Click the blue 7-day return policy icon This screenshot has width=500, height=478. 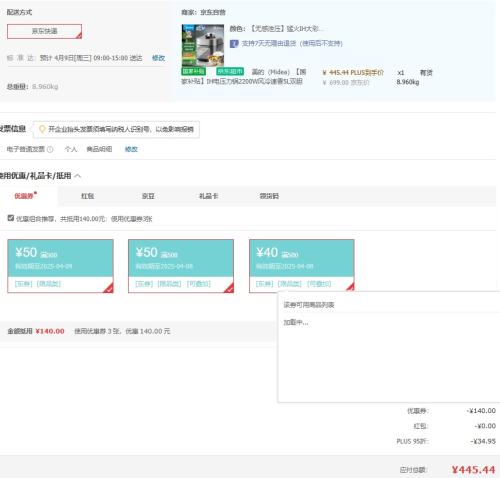click(234, 44)
